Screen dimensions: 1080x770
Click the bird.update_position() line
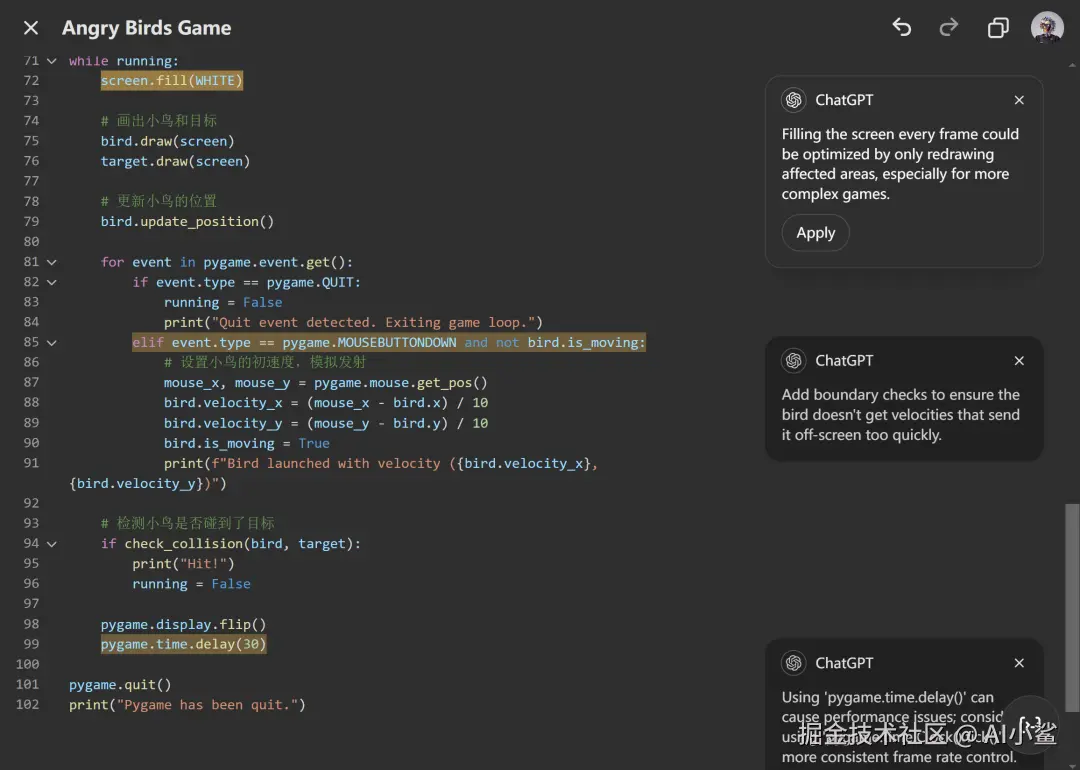coord(187,222)
